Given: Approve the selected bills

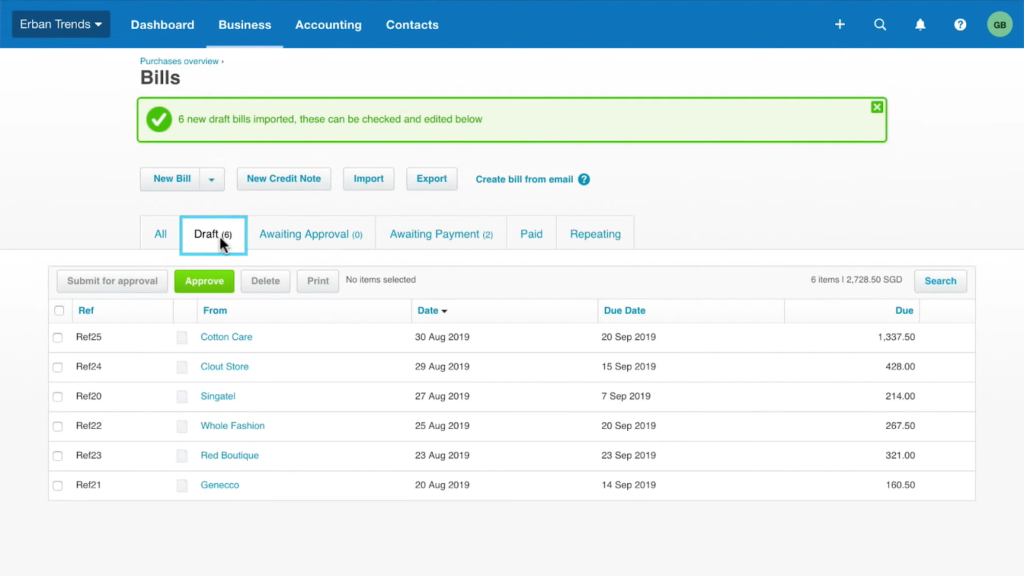Looking at the screenshot, I should [204, 281].
